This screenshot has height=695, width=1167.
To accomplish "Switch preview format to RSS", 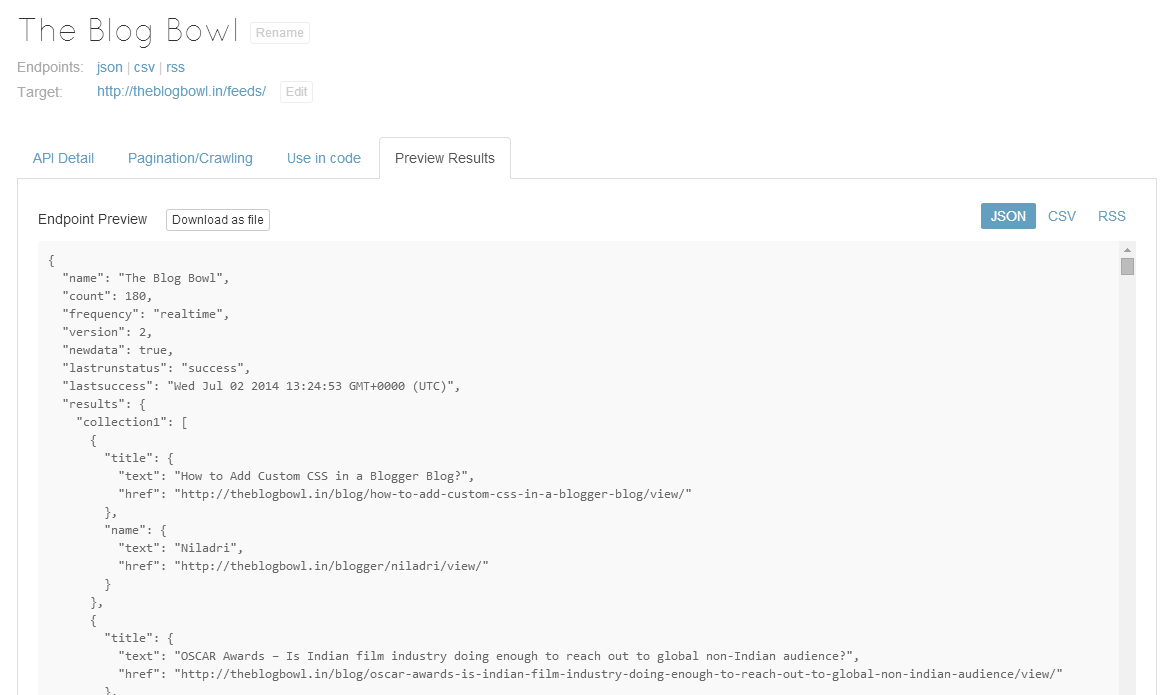I will pos(1111,216).
